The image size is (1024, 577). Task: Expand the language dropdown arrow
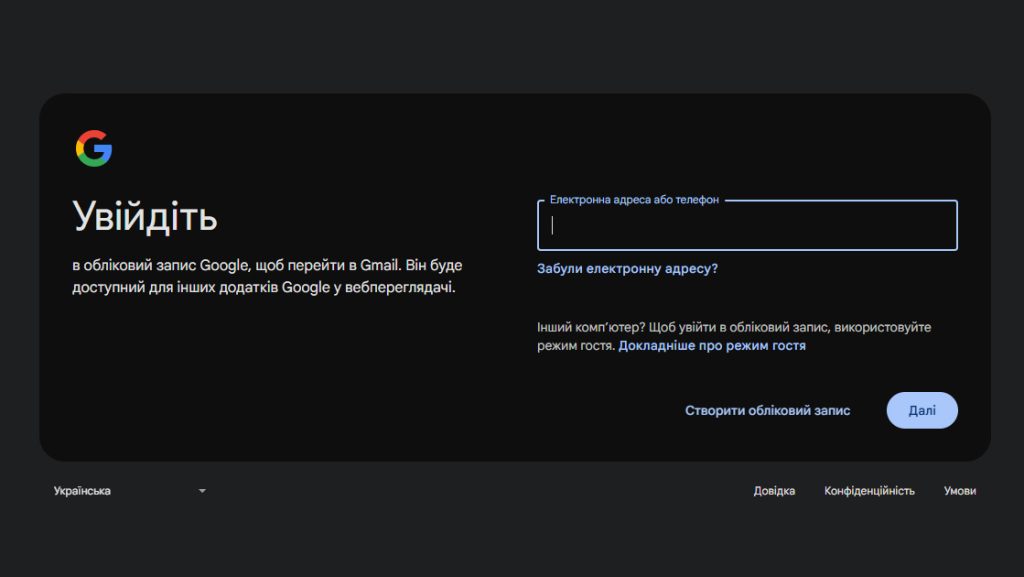coord(202,491)
